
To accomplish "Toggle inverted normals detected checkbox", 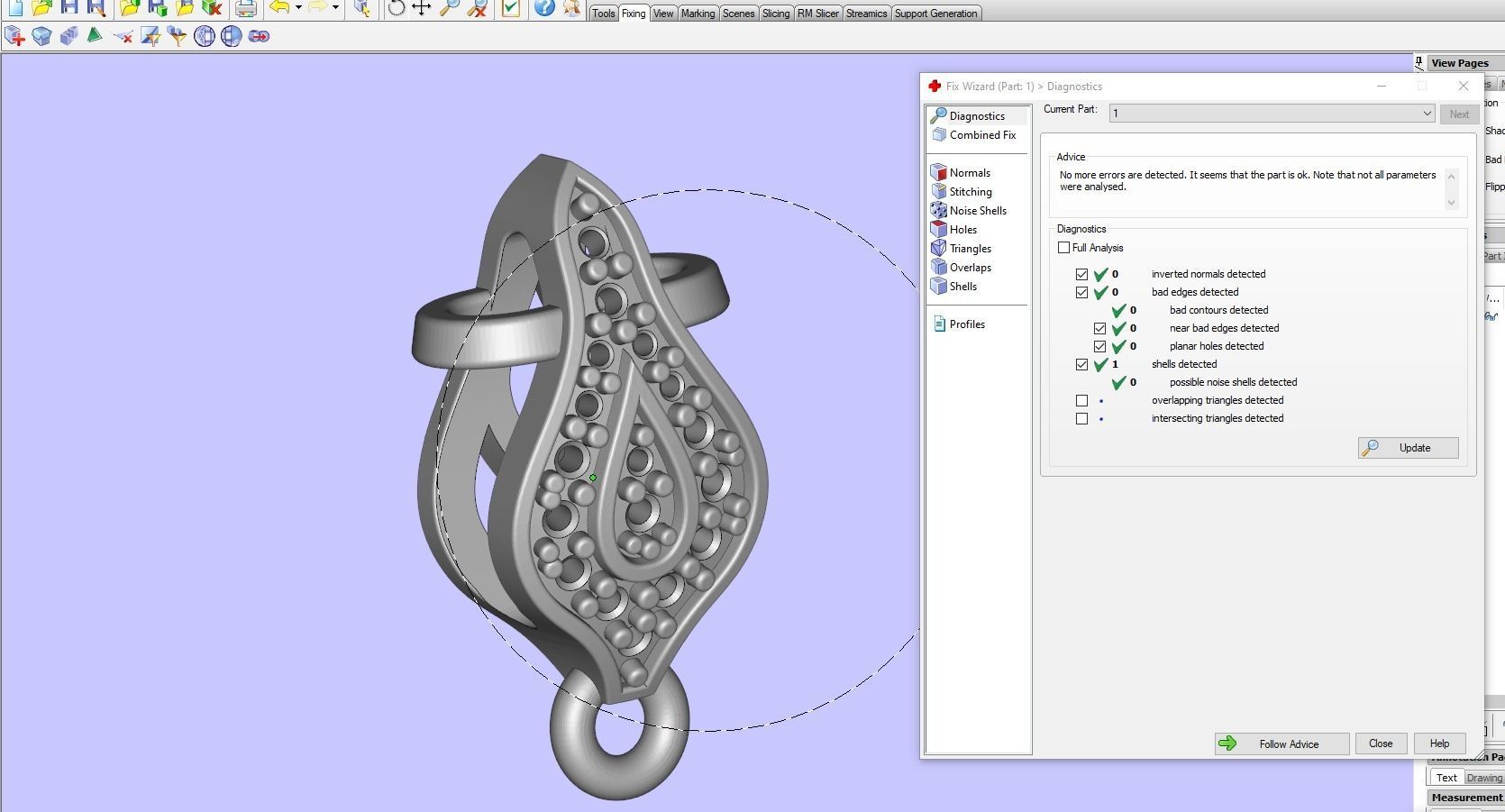I will (x=1082, y=274).
